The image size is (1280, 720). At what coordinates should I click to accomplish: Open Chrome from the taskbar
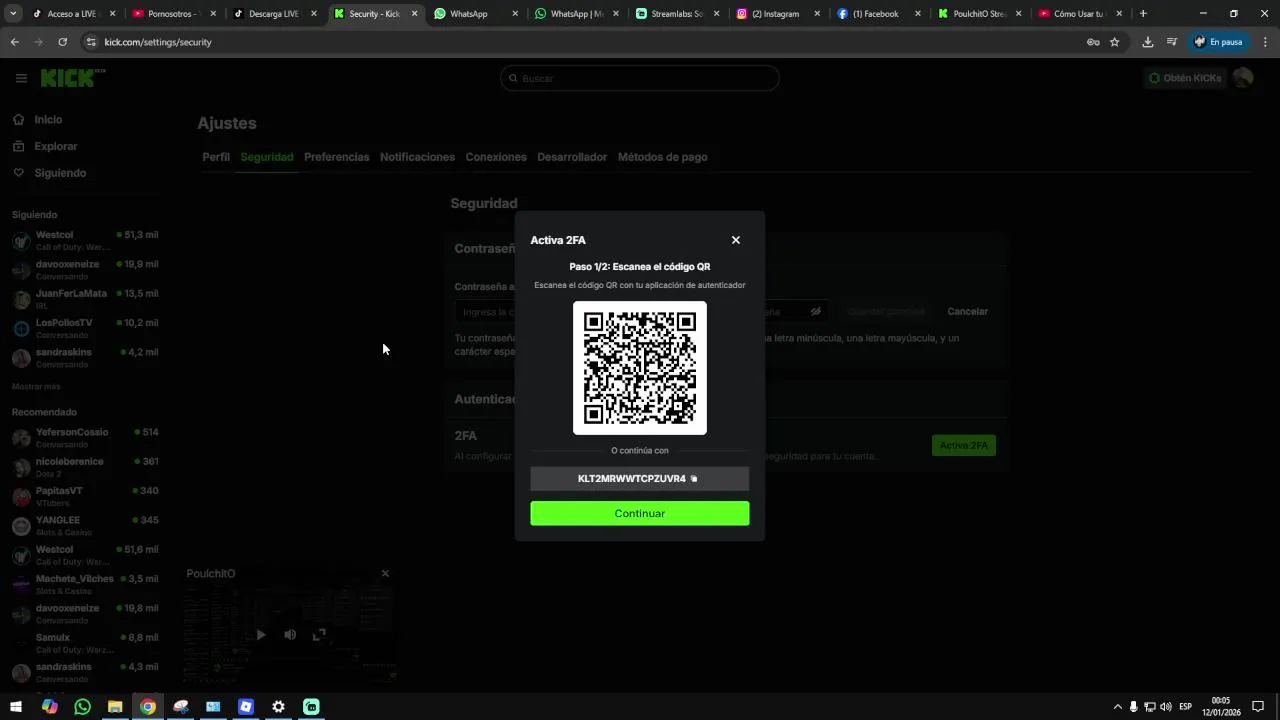(148, 706)
